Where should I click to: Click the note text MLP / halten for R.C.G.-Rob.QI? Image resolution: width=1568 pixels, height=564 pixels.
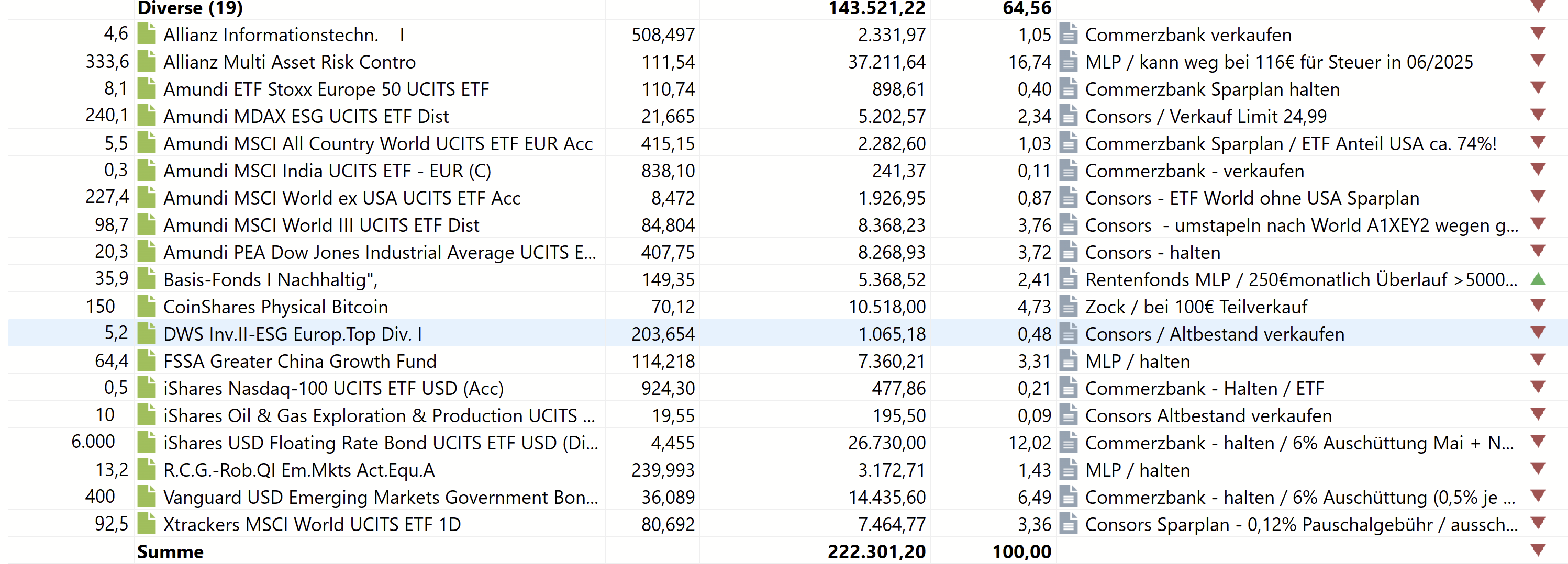[1137, 470]
